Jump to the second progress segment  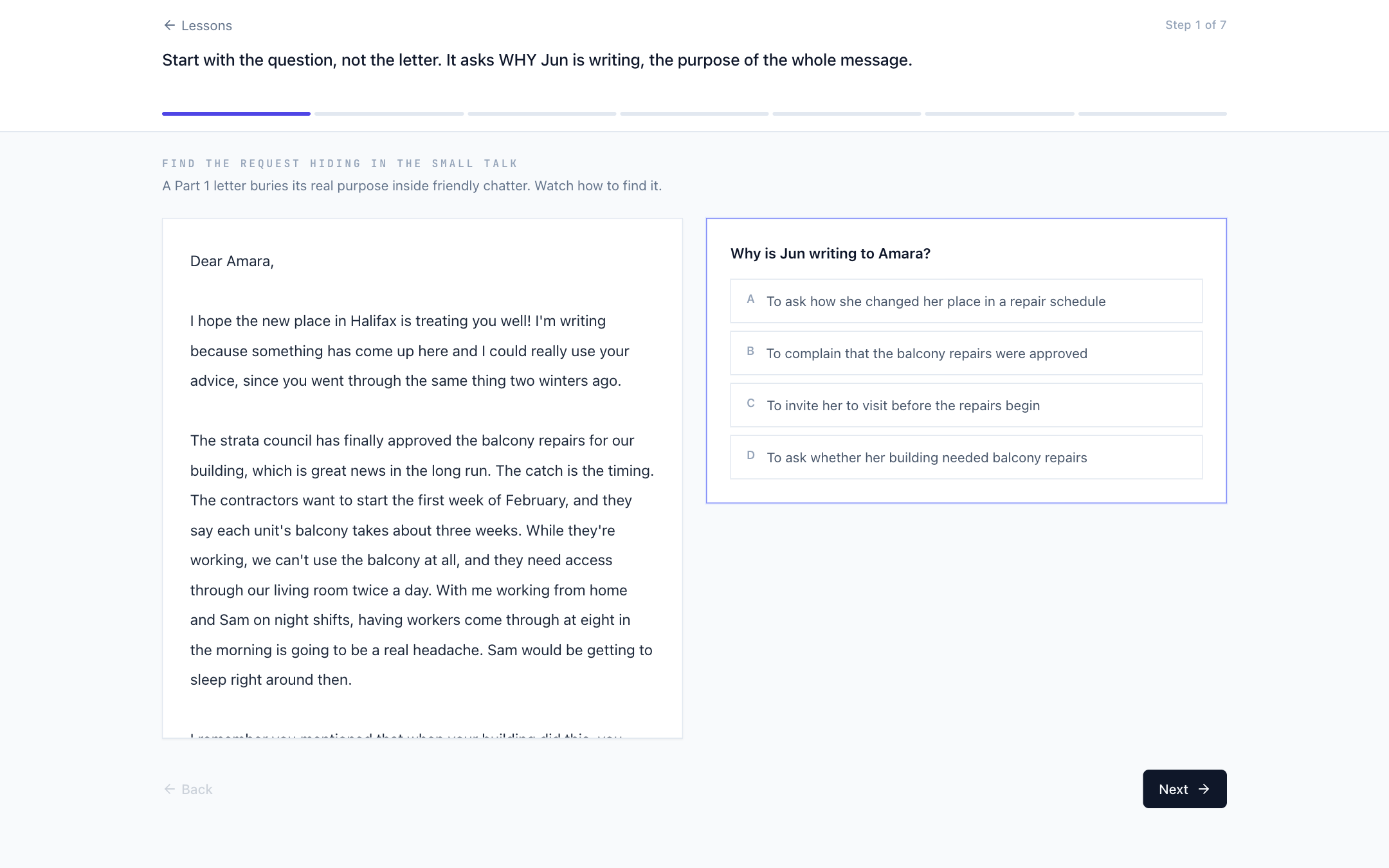coord(389,114)
